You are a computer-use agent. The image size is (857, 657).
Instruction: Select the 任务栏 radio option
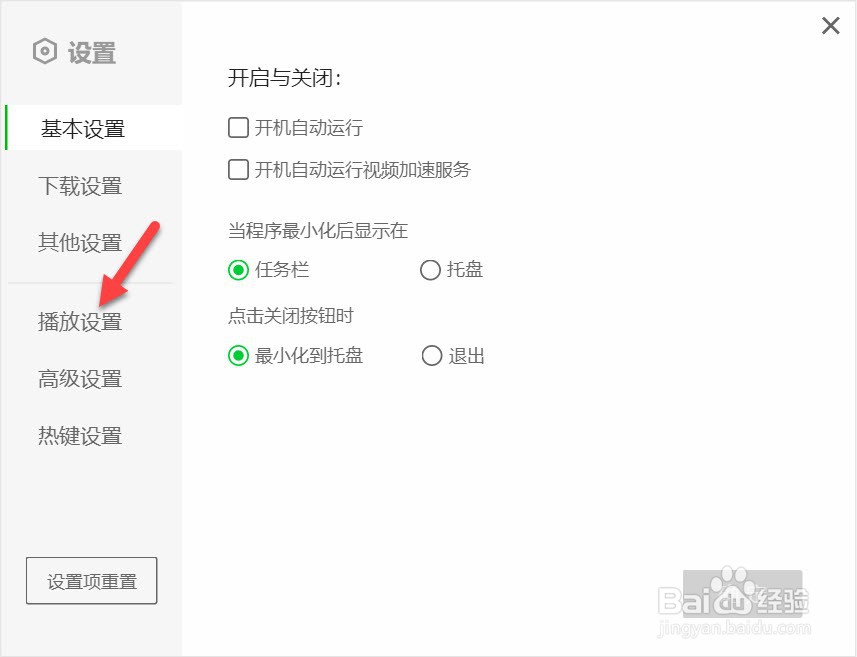(x=238, y=269)
